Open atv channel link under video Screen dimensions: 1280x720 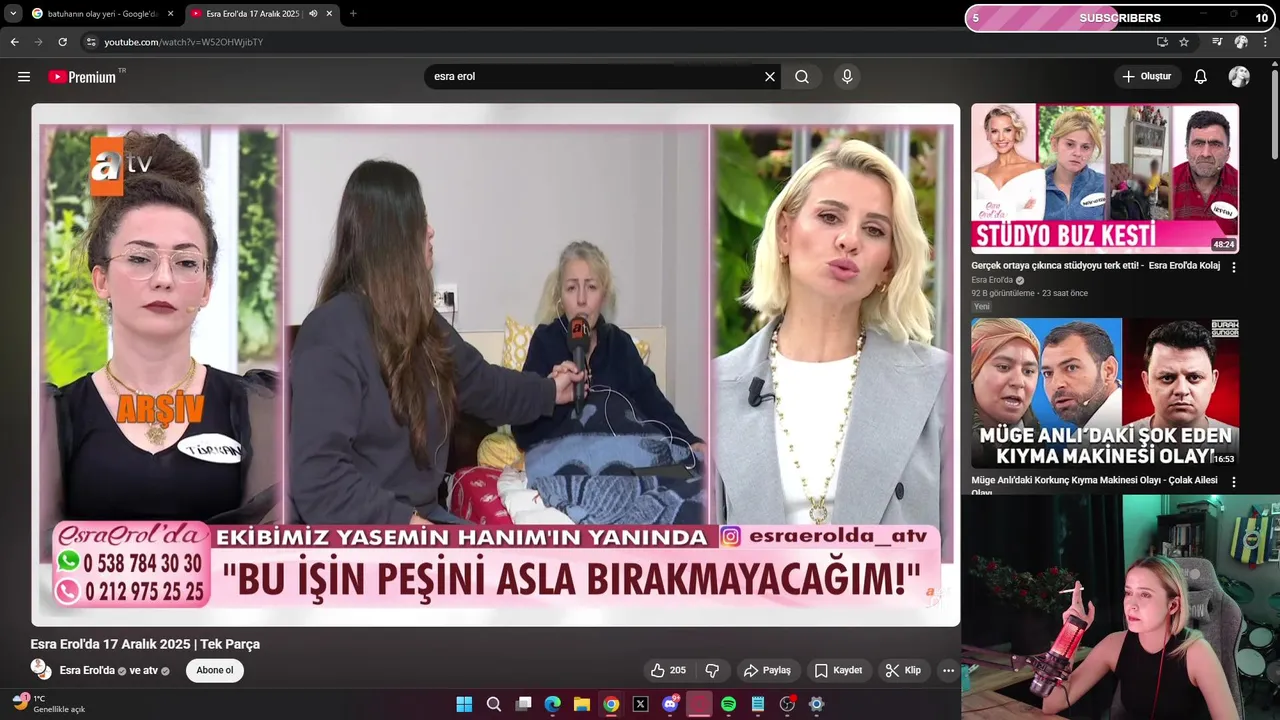[x=151, y=670]
